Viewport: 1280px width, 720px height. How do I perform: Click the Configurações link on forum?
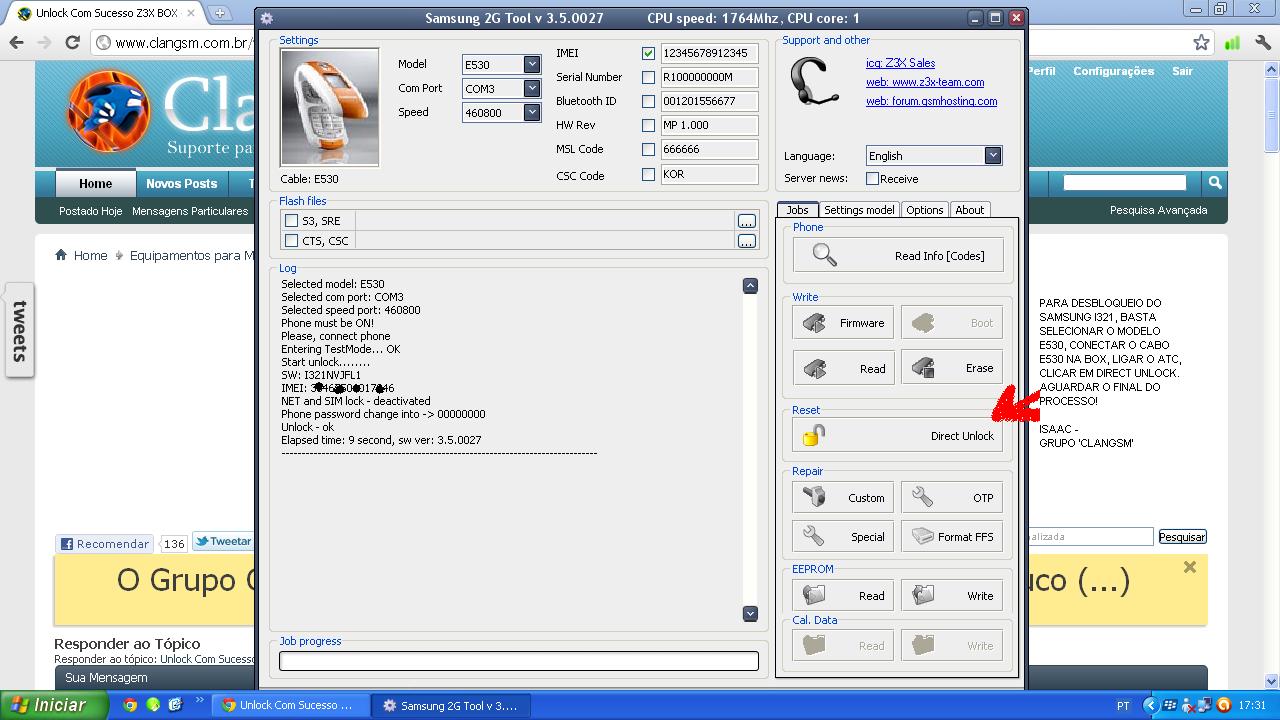pos(1113,71)
